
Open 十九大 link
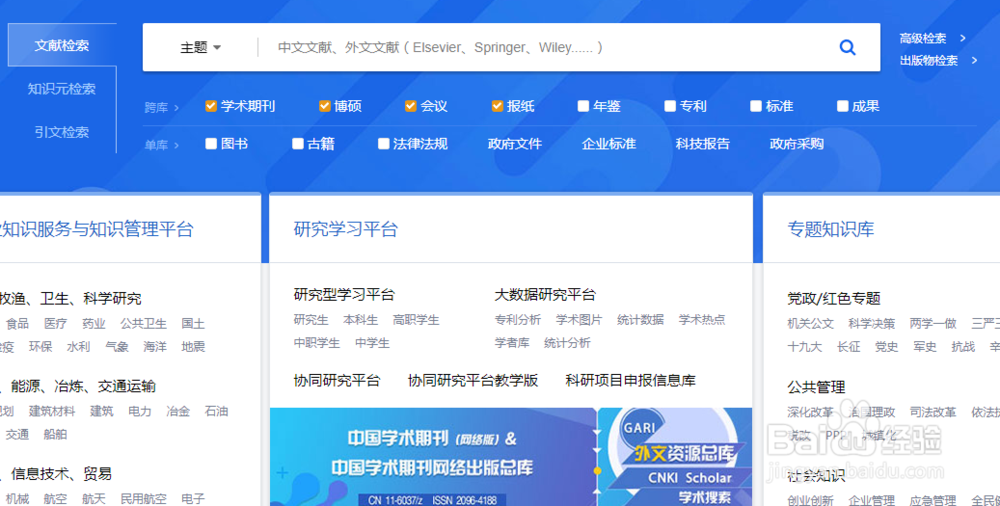804,346
